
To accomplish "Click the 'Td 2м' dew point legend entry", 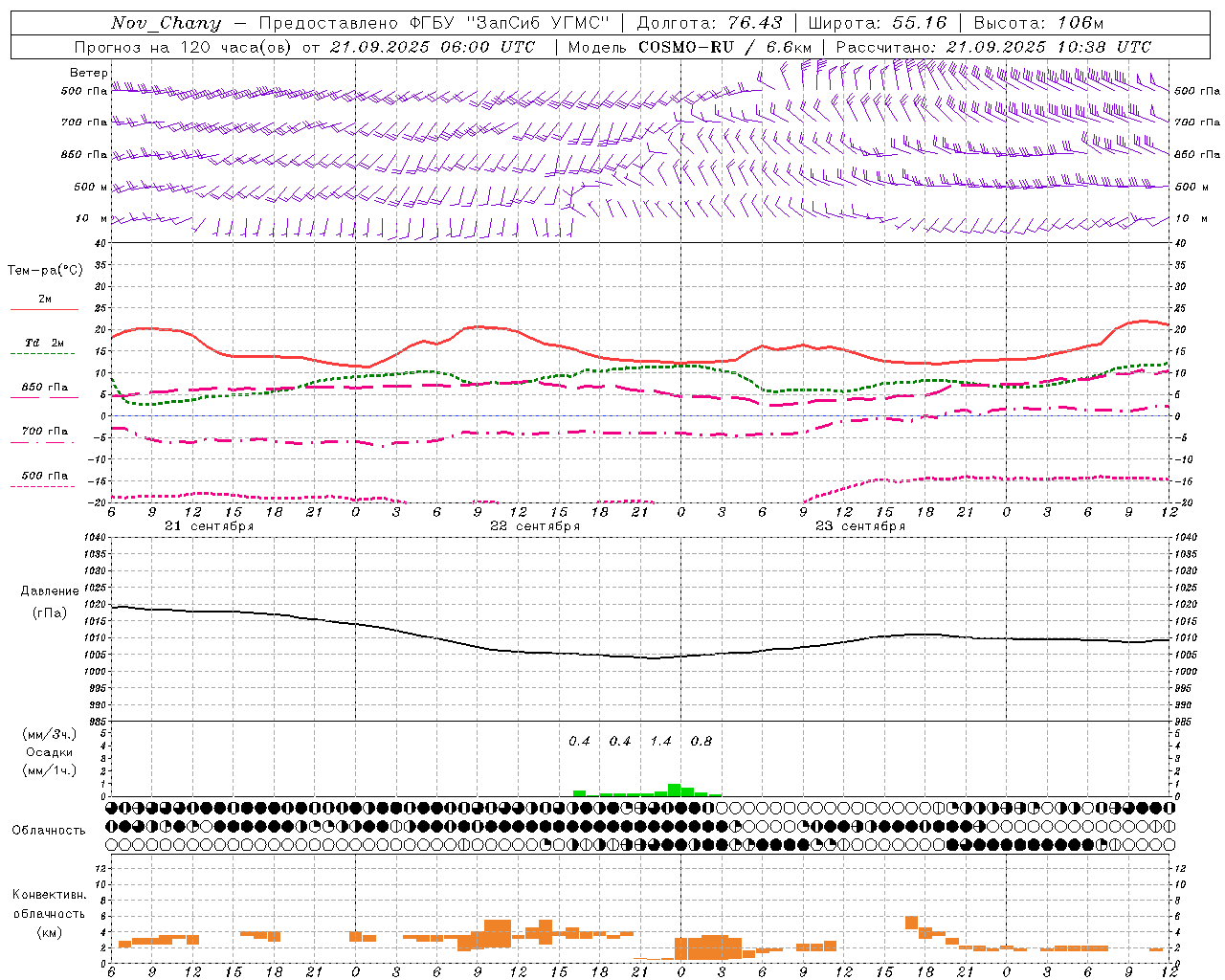I will pyautogui.click(x=44, y=343).
